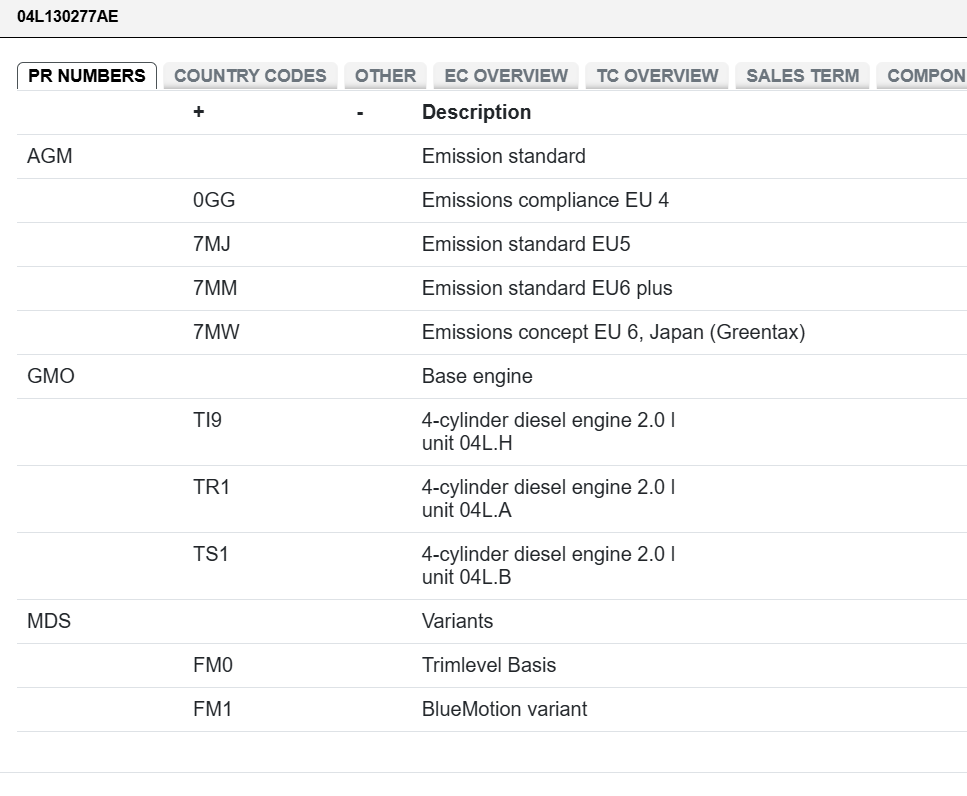The width and height of the screenshot is (967, 796).
Task: Select the OTHER tab
Action: (x=385, y=76)
